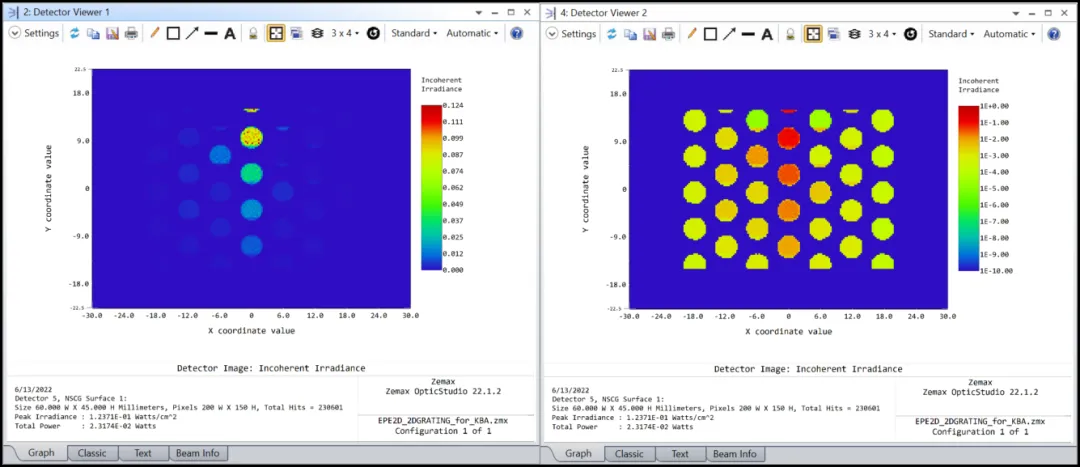Click the save image icon in Detector Viewer 2
This screenshot has width=1080, height=467.
pos(649,33)
